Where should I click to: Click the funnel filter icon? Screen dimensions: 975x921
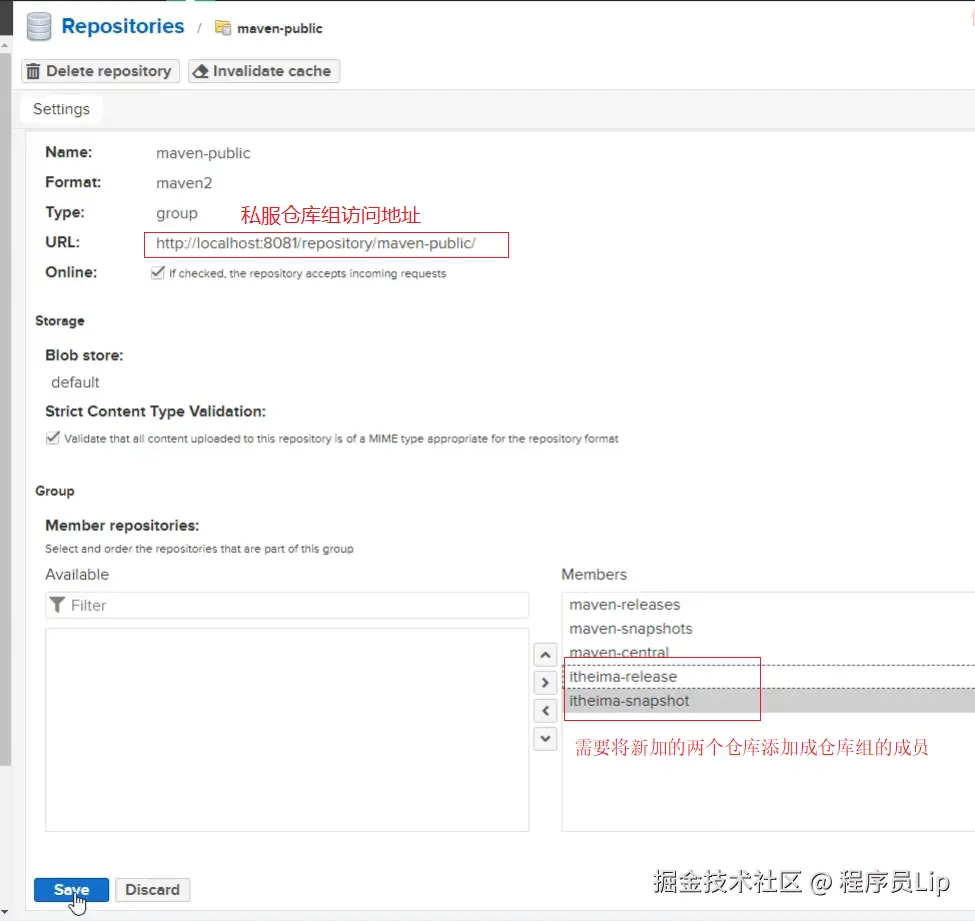click(x=57, y=604)
